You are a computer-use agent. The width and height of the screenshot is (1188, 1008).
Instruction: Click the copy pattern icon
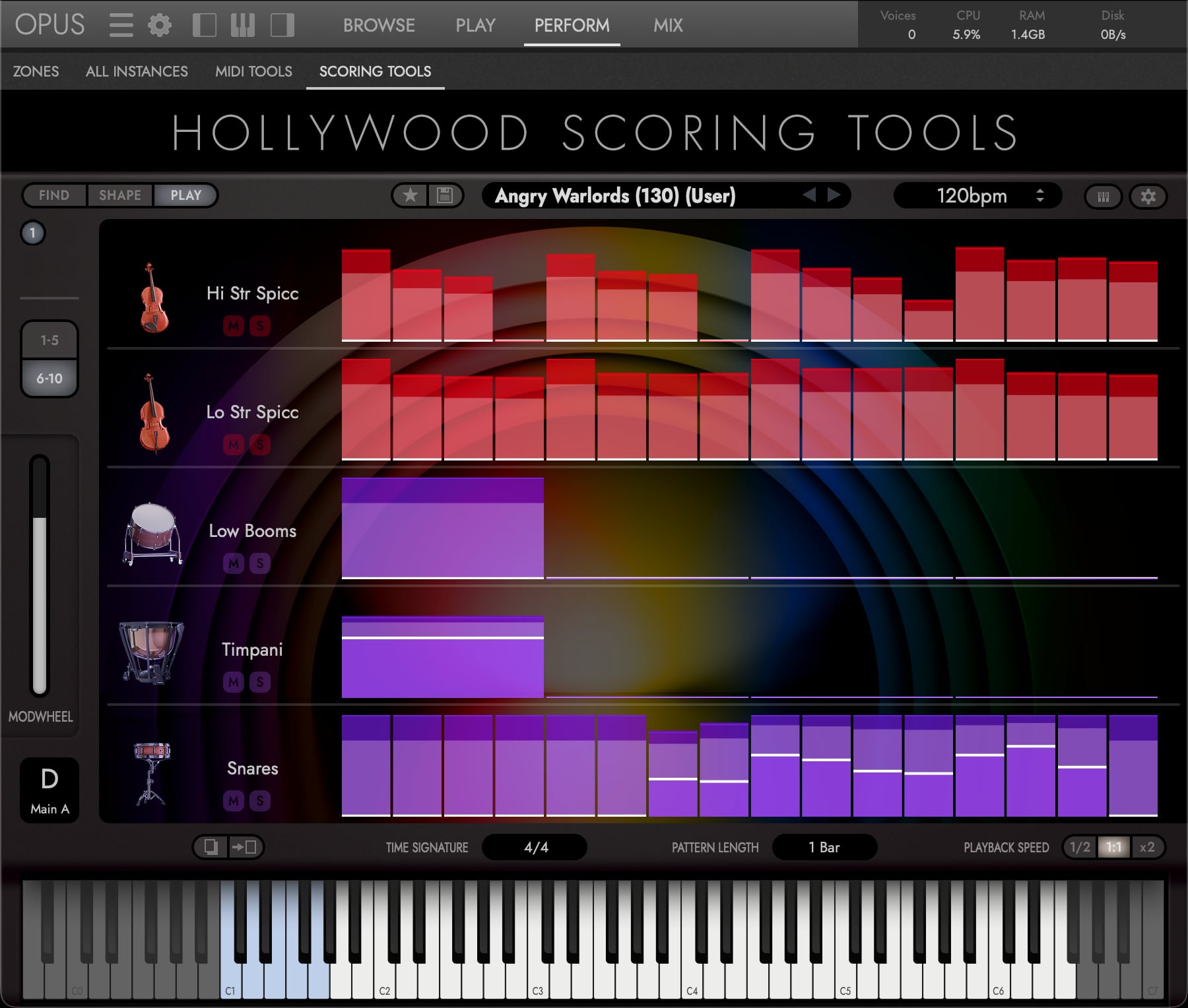pos(211,847)
